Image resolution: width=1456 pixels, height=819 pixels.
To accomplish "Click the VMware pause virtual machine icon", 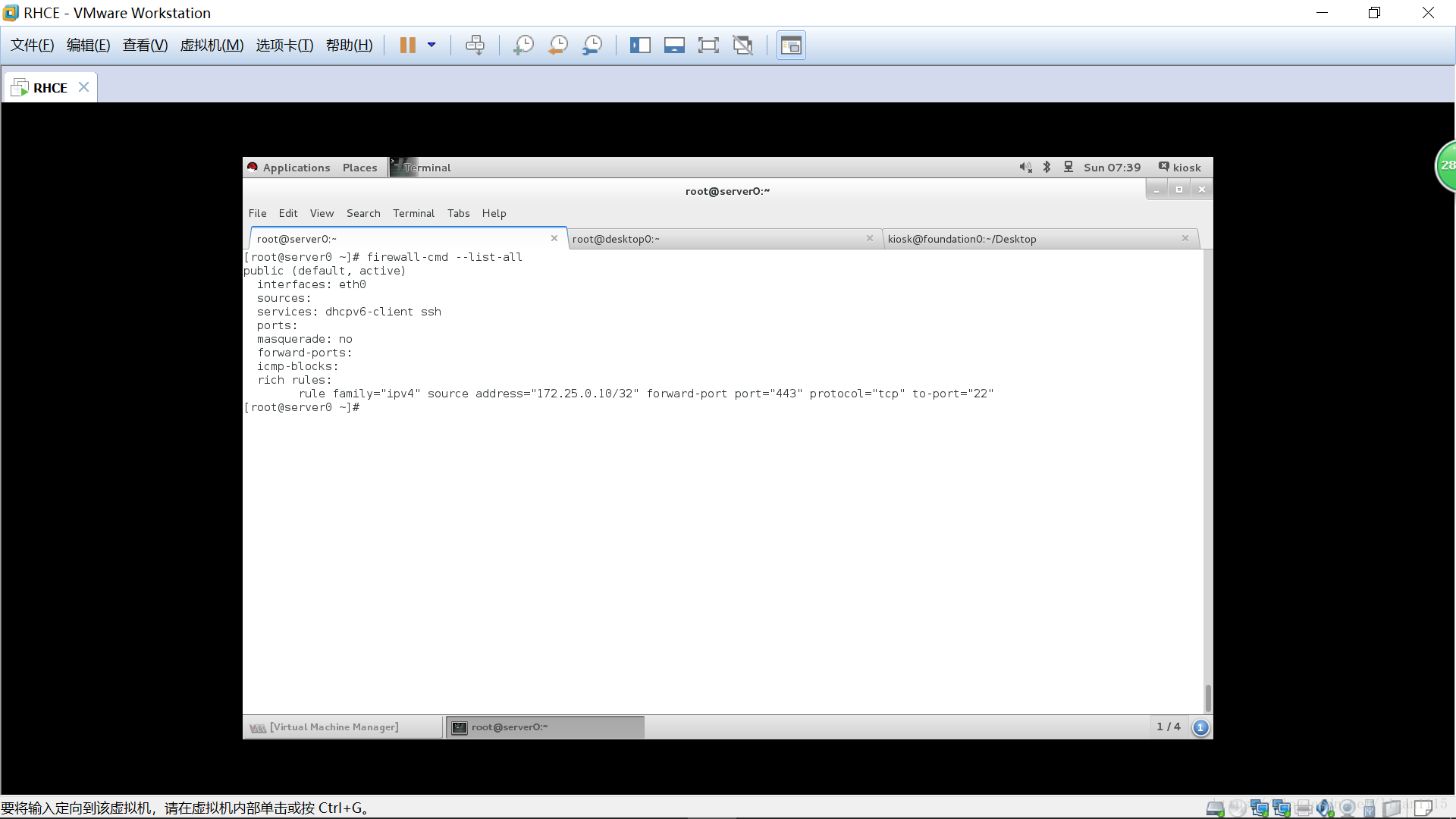I will (x=407, y=45).
